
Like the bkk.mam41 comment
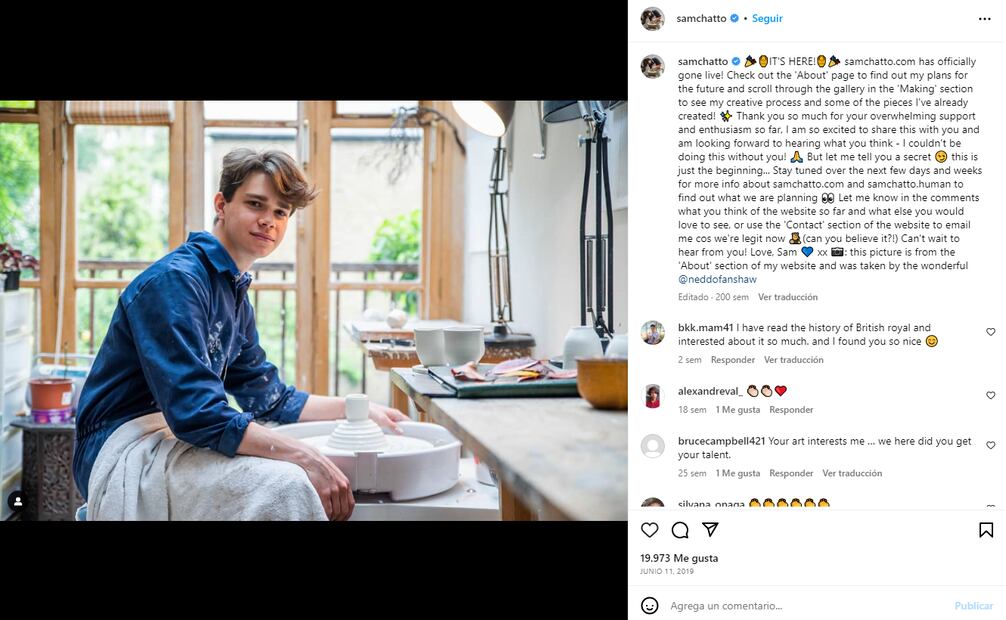[x=991, y=332]
